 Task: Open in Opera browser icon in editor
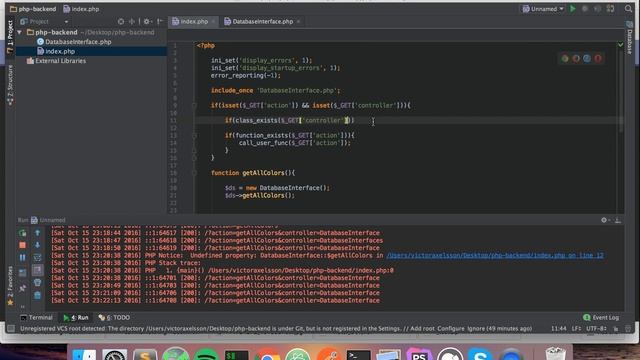tap(598, 58)
